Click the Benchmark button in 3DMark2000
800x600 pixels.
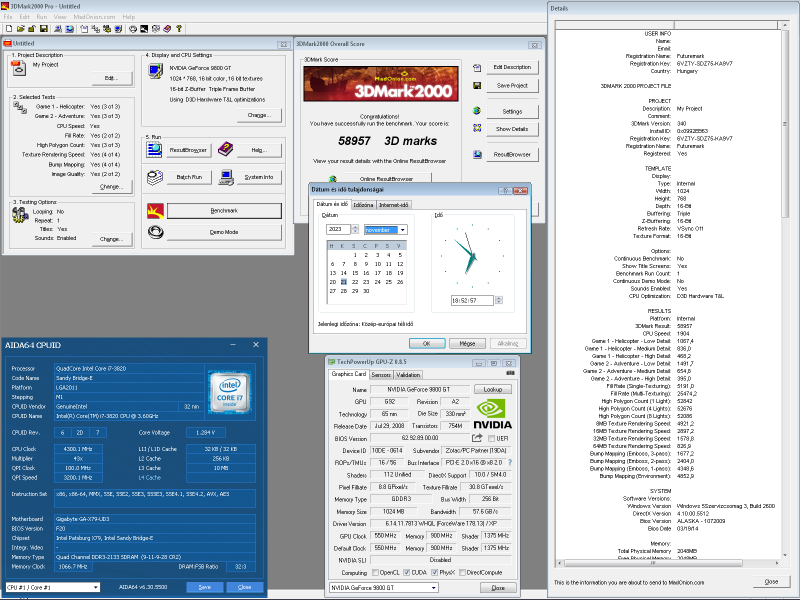click(x=224, y=211)
